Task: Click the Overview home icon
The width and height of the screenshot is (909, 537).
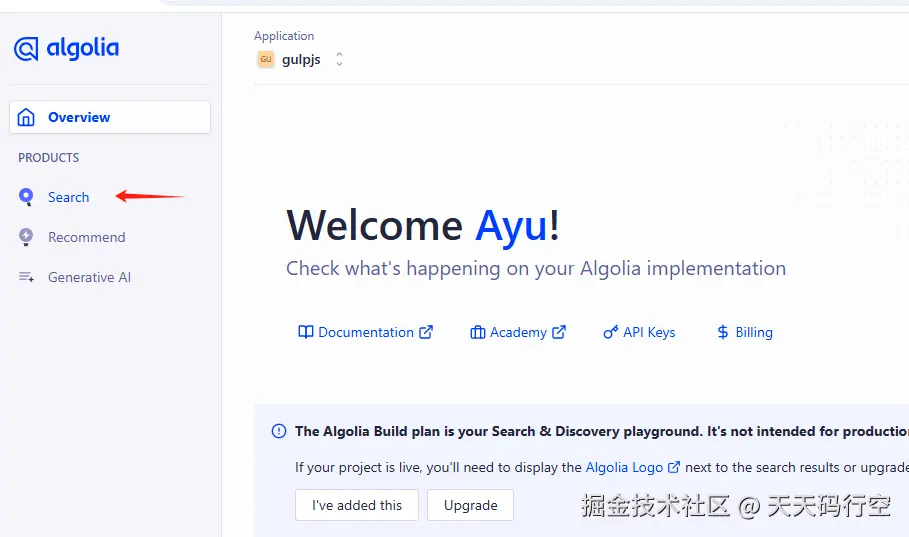Action: pos(26,117)
